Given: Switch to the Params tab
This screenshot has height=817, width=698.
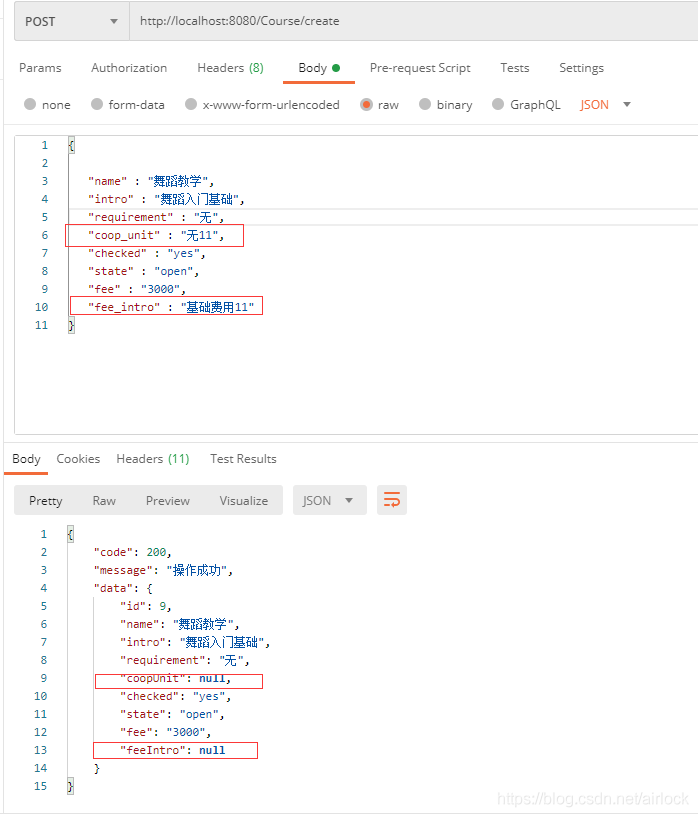Looking at the screenshot, I should click(x=40, y=68).
